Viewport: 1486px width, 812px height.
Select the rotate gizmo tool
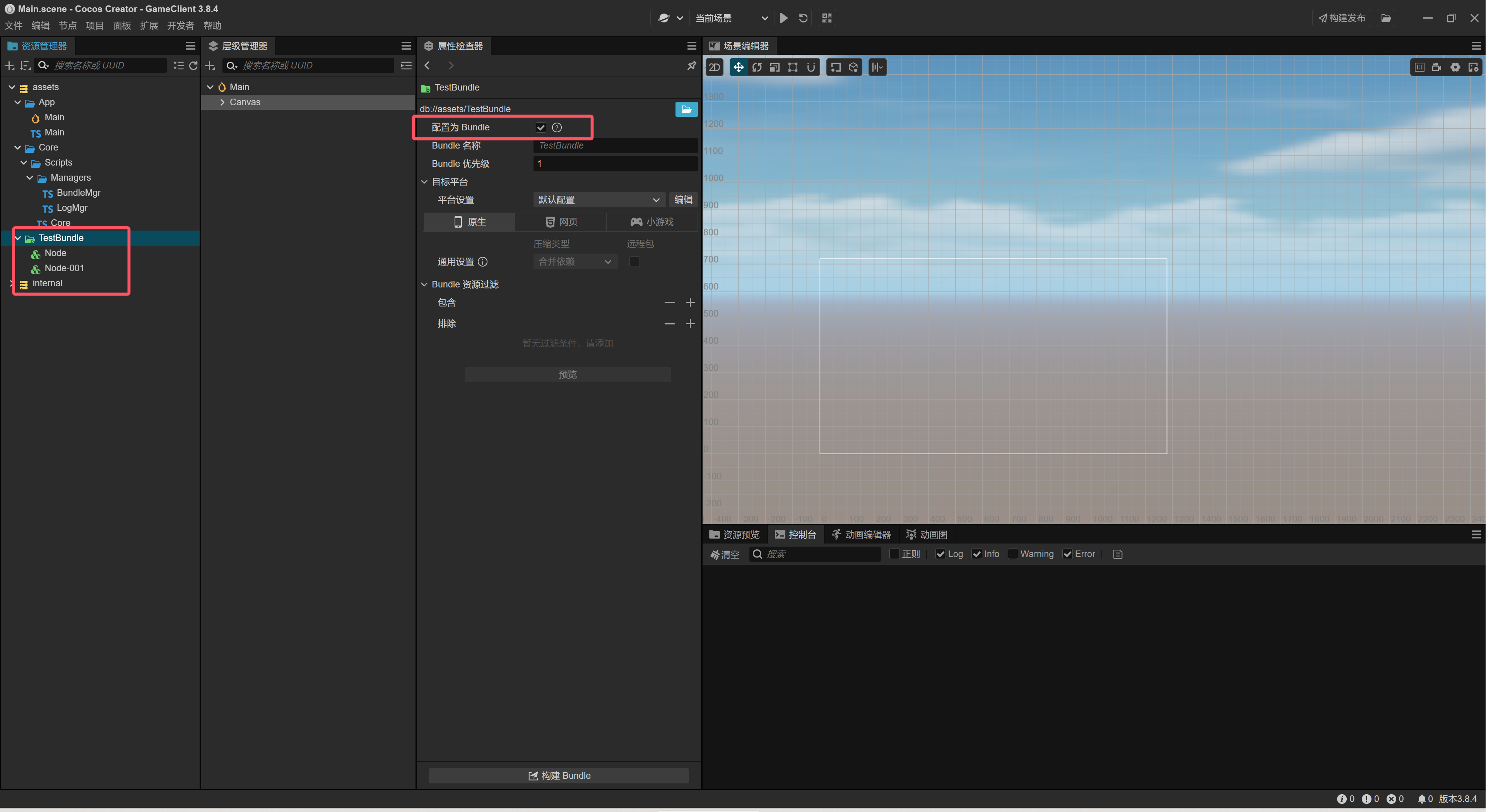756,67
